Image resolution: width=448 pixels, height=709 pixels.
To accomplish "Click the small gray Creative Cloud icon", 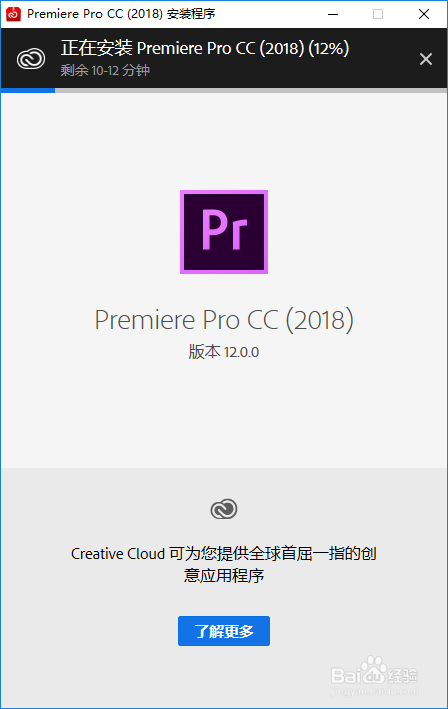I will (x=224, y=509).
